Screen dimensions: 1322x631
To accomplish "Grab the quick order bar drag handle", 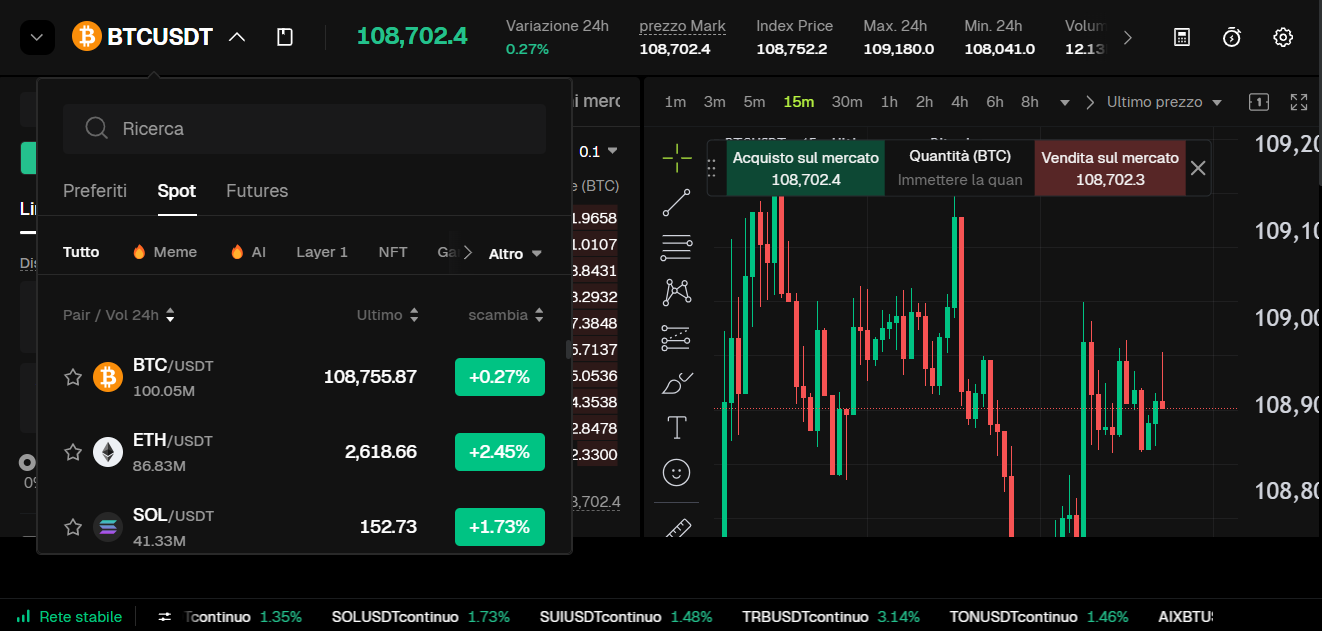I will [713, 168].
